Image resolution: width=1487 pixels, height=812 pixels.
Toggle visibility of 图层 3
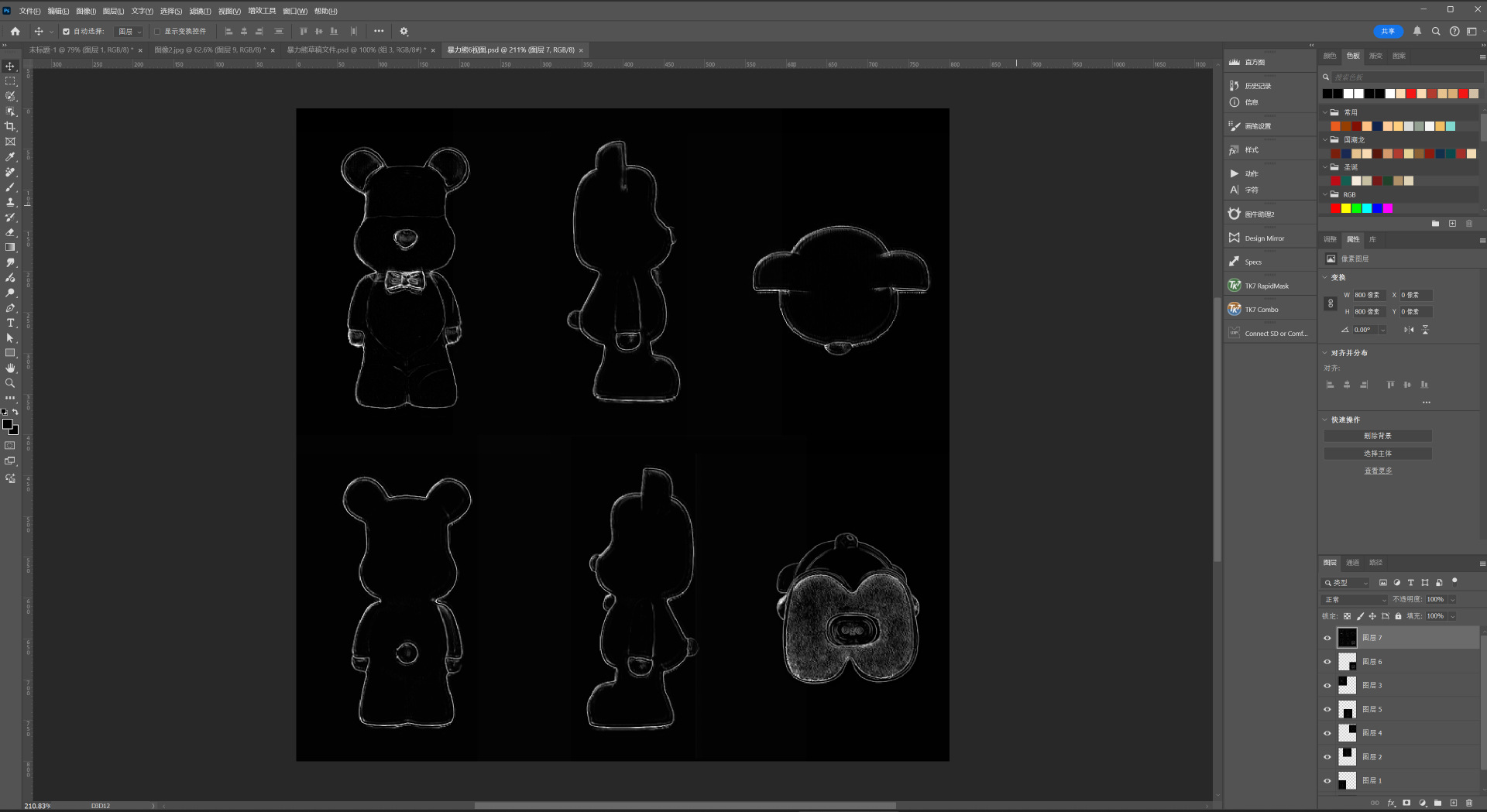click(1327, 686)
